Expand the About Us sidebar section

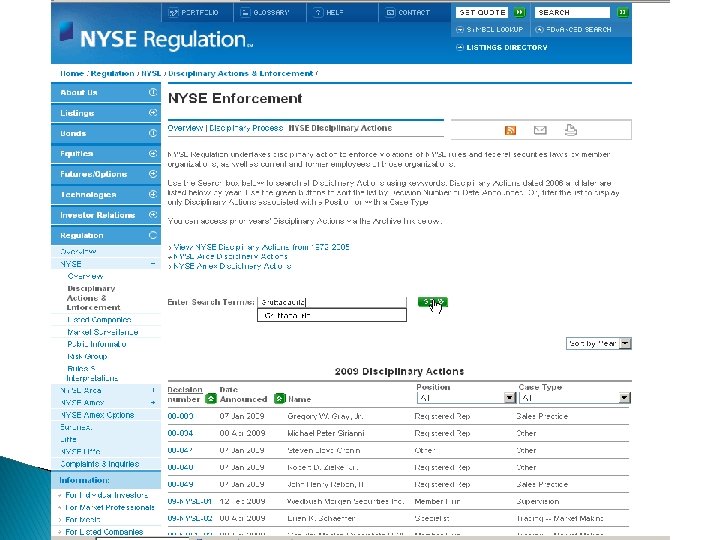(x=106, y=92)
